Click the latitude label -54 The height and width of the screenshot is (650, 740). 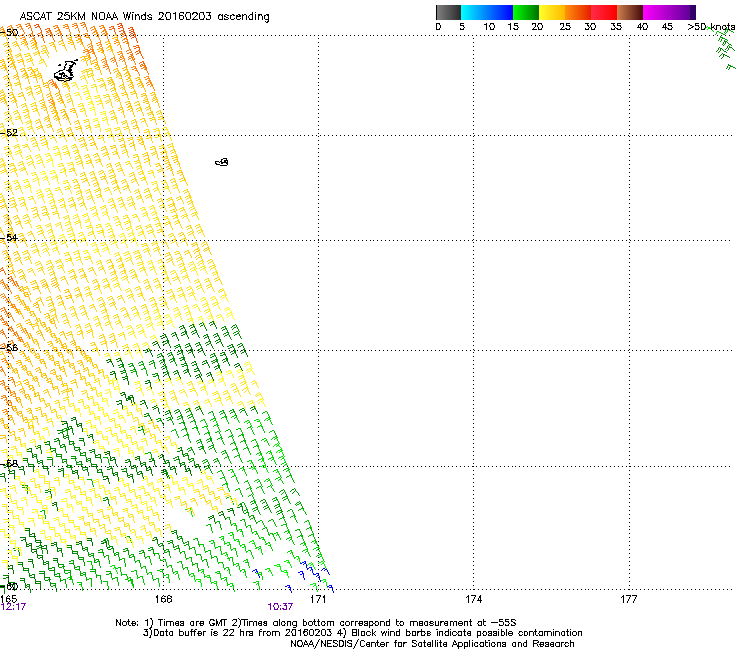pyautogui.click(x=9, y=237)
